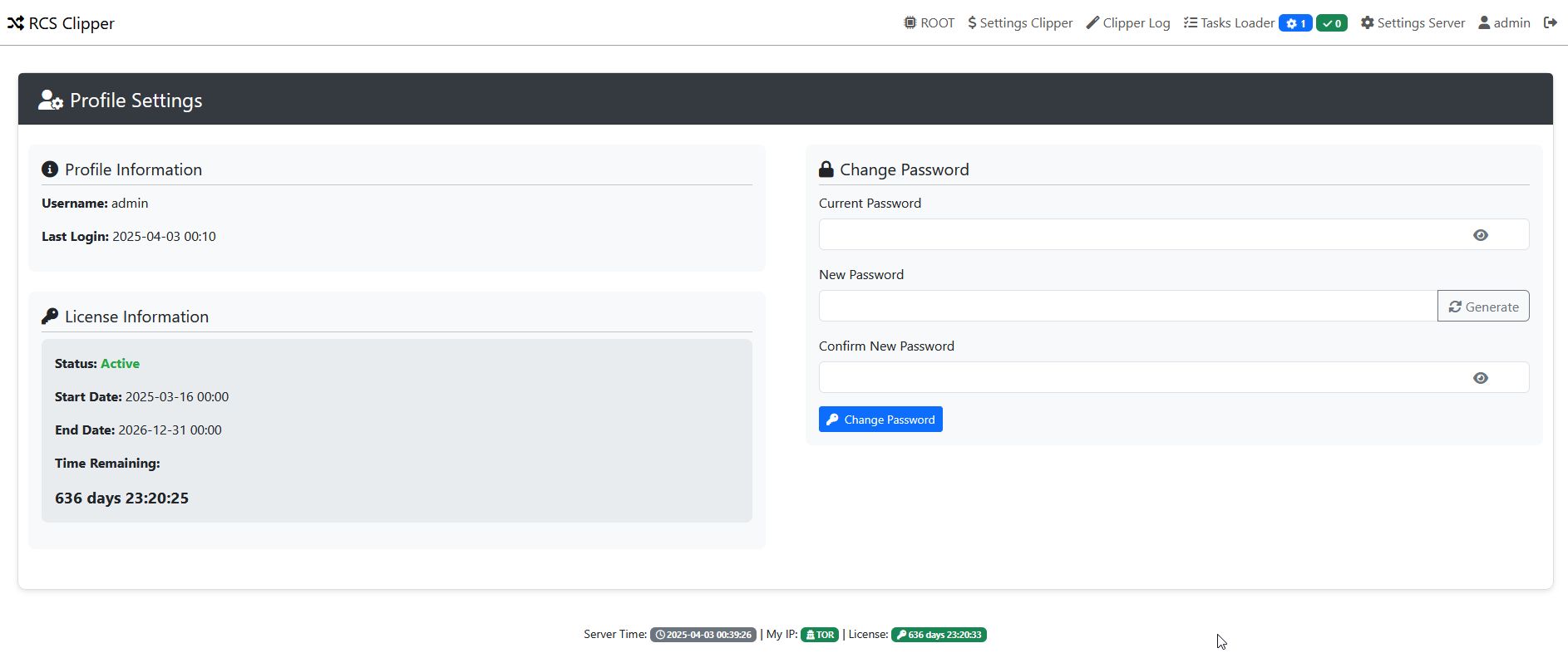Screen dimensions: 1568x653
Task: Focus the New Password field
Action: (x=1128, y=306)
